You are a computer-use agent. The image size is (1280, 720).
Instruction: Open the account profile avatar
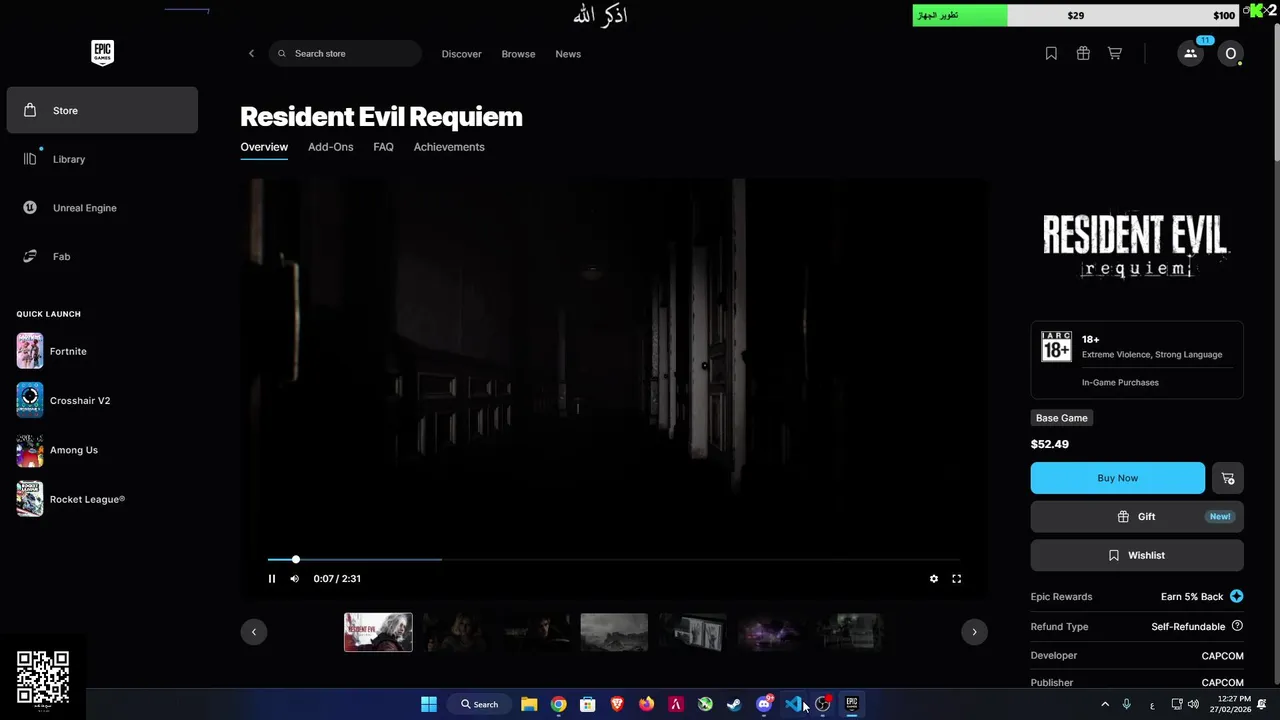[x=1231, y=54]
